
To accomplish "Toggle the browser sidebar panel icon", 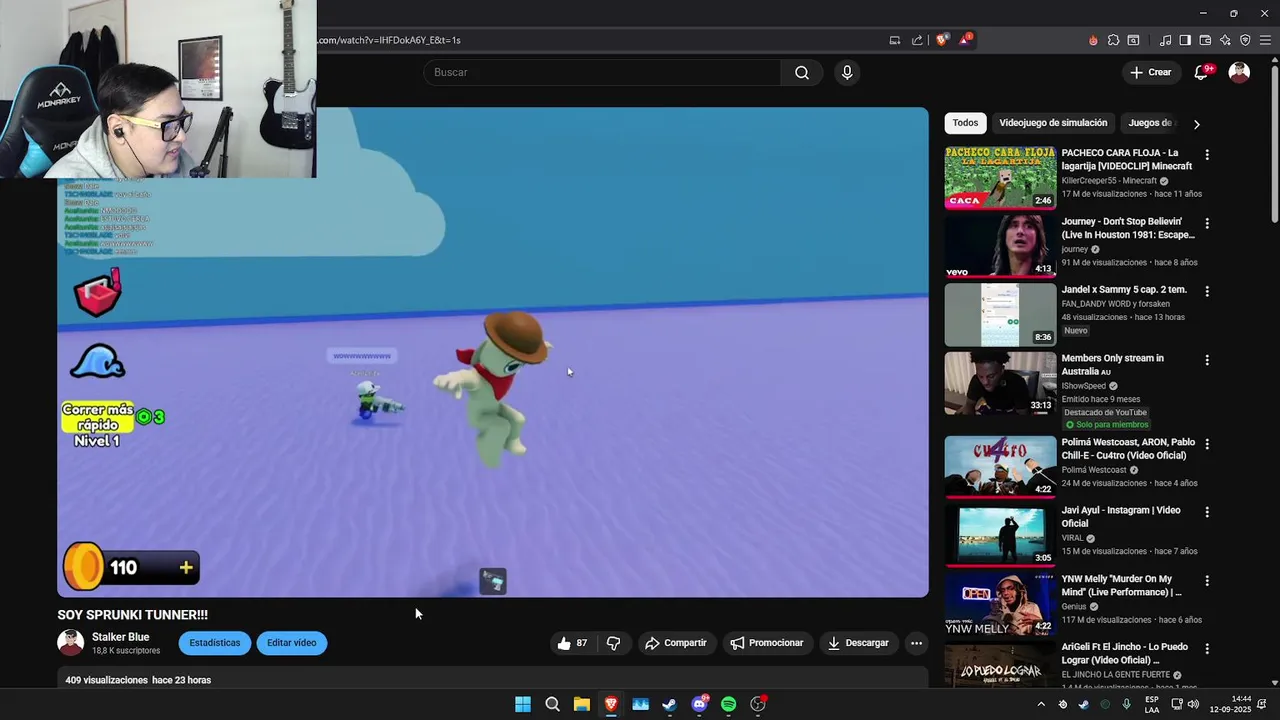I will point(1185,40).
